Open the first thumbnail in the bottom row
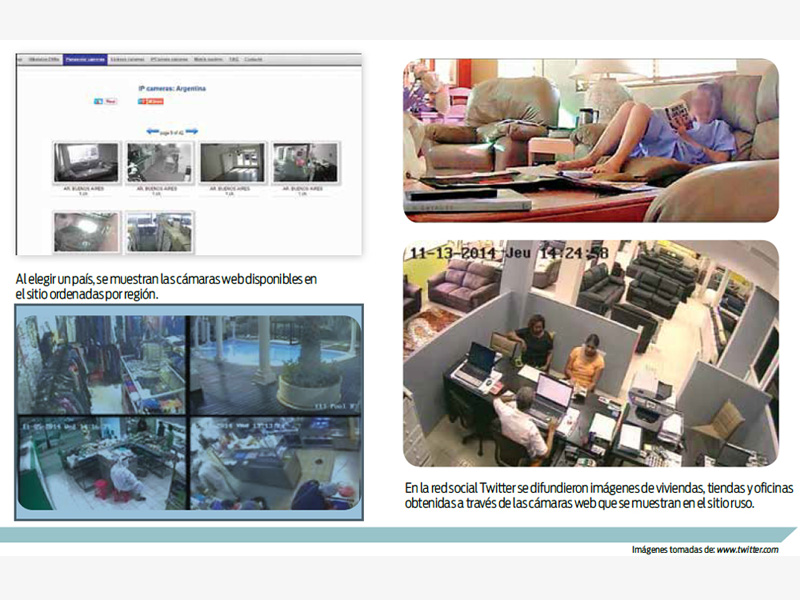This screenshot has height=600, width=800. tap(86, 231)
